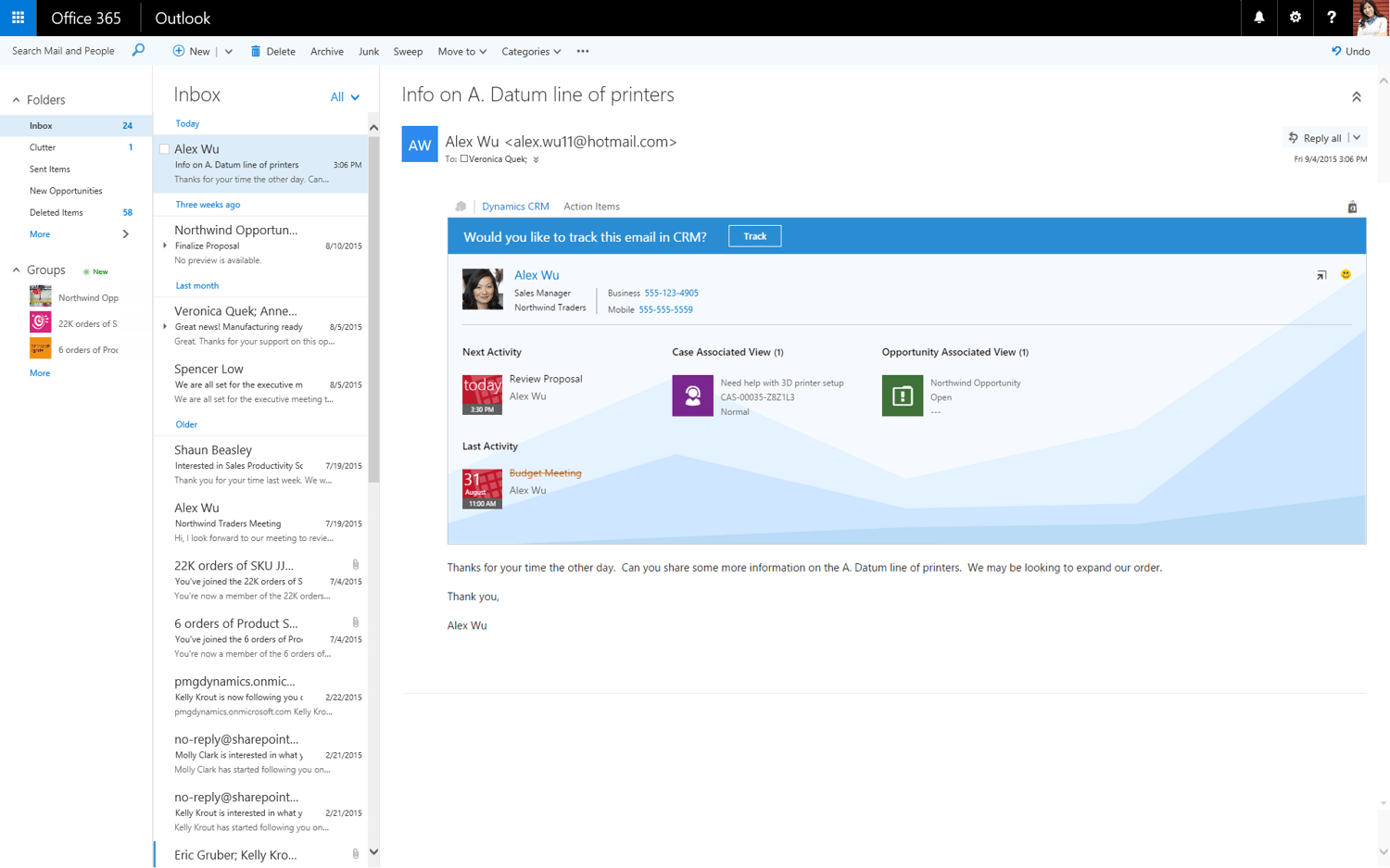Open Spencer Low's message
1390x868 pixels.
[x=260, y=384]
